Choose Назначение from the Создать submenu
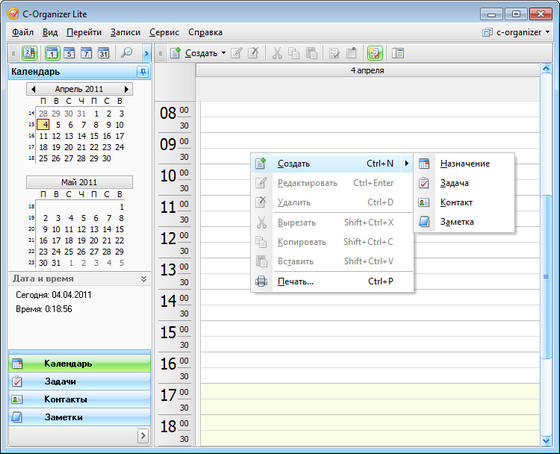Image resolution: width=560 pixels, height=454 pixels. 464,164
